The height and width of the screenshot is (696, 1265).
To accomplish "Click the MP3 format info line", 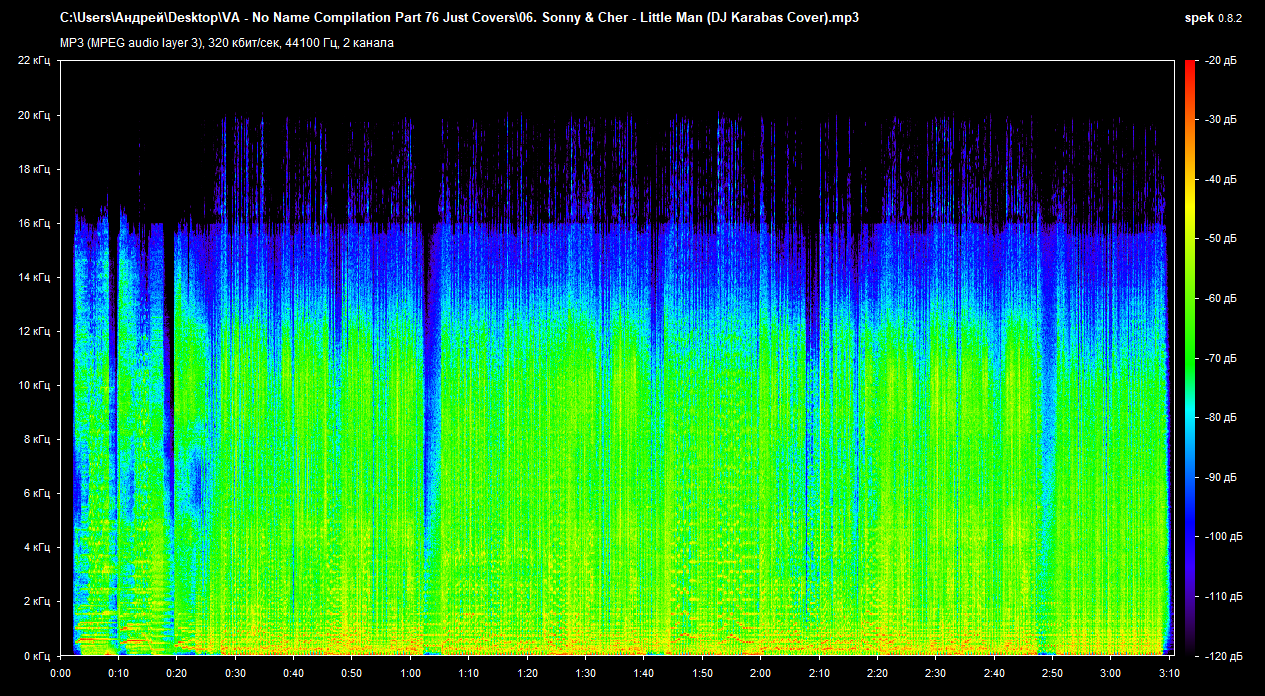I will click(x=228, y=43).
